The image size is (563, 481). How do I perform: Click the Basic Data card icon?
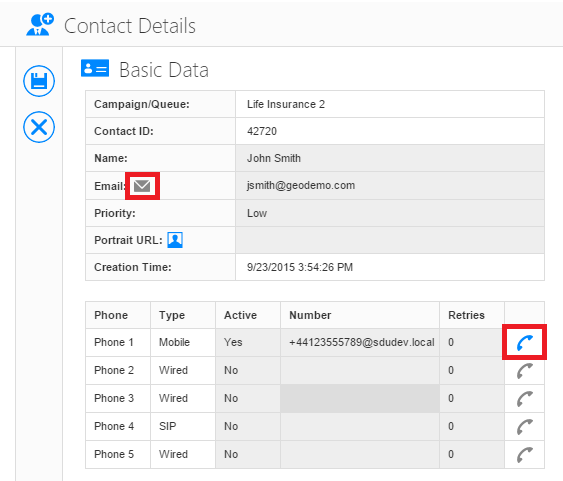(x=95, y=68)
